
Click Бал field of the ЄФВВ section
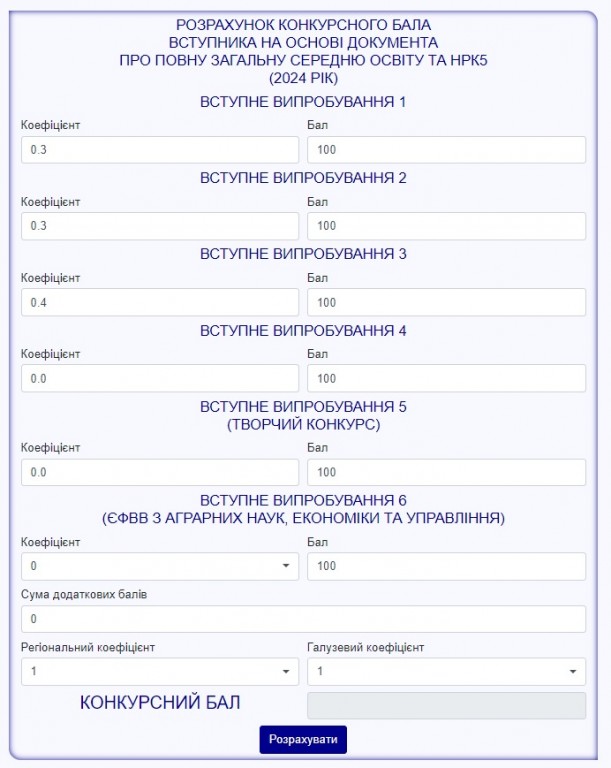pos(446,566)
